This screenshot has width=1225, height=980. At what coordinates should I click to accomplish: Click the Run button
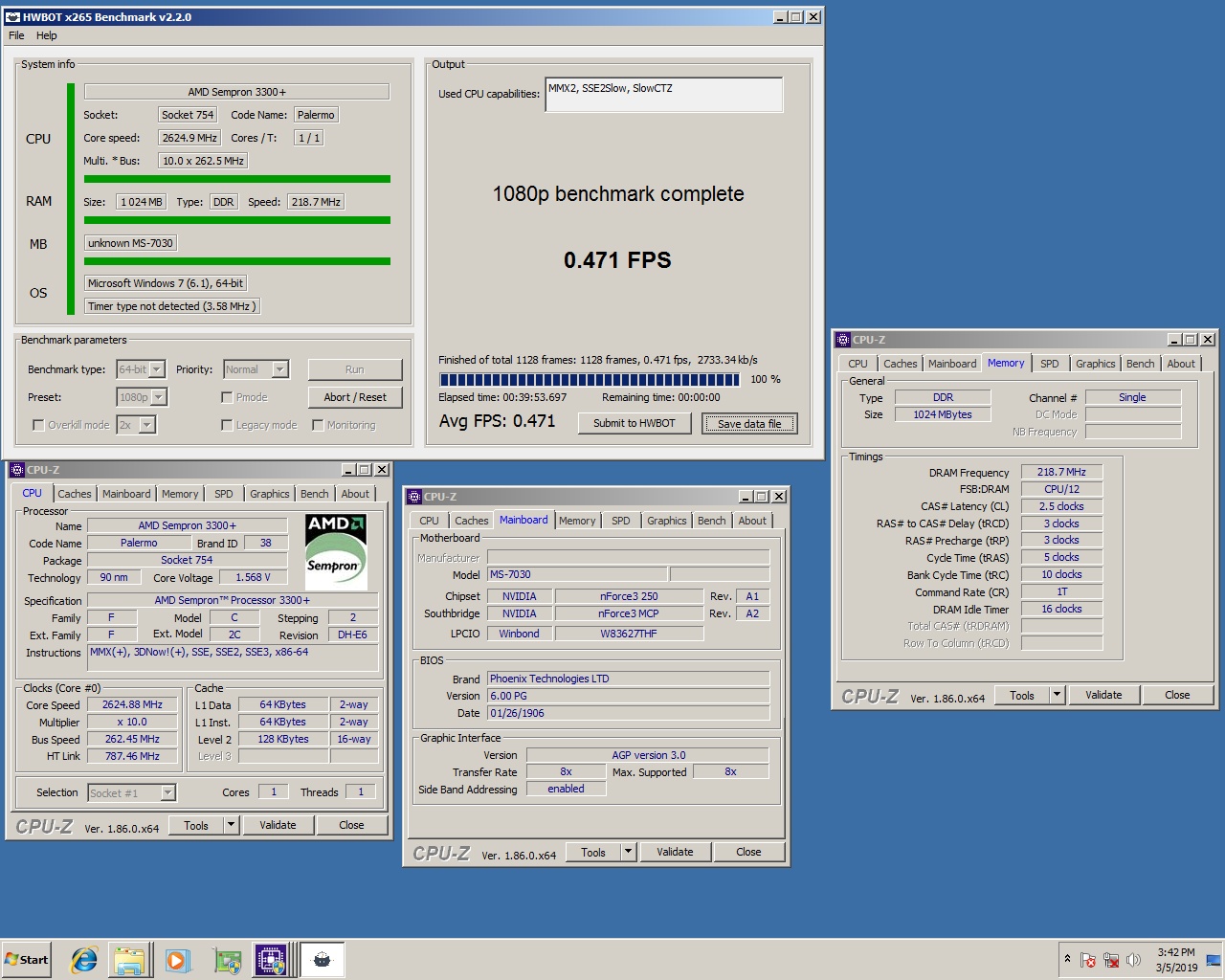[355, 369]
